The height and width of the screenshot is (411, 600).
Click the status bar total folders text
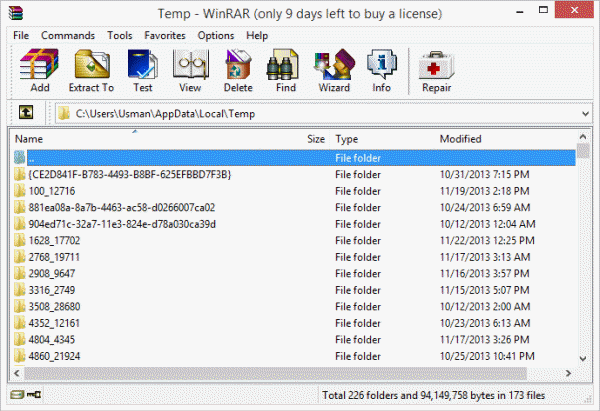434,395
